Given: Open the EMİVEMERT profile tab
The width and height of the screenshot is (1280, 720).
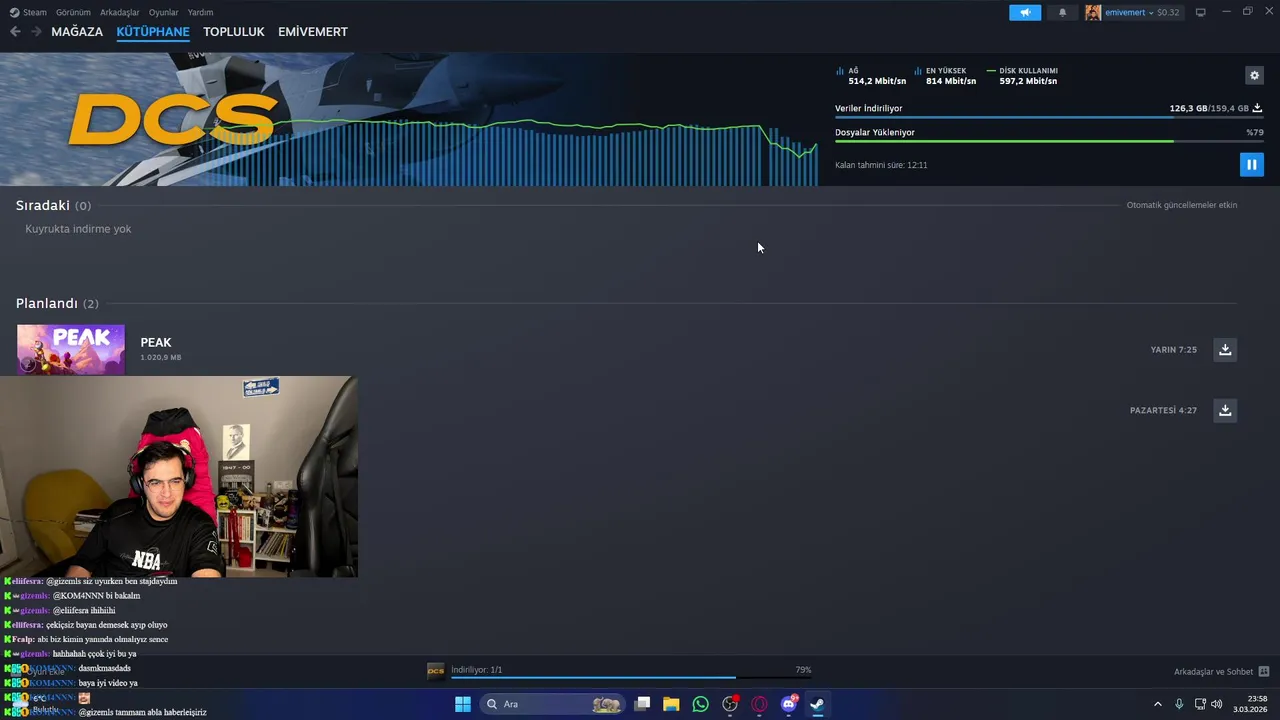Looking at the screenshot, I should (313, 32).
